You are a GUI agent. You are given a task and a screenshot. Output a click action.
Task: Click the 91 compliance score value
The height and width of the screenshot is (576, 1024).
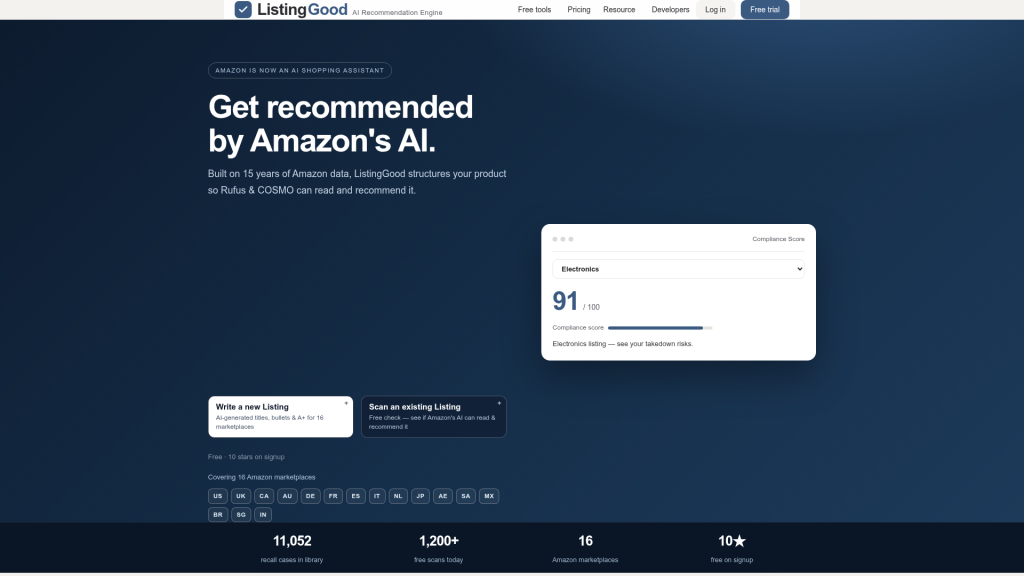tap(565, 301)
